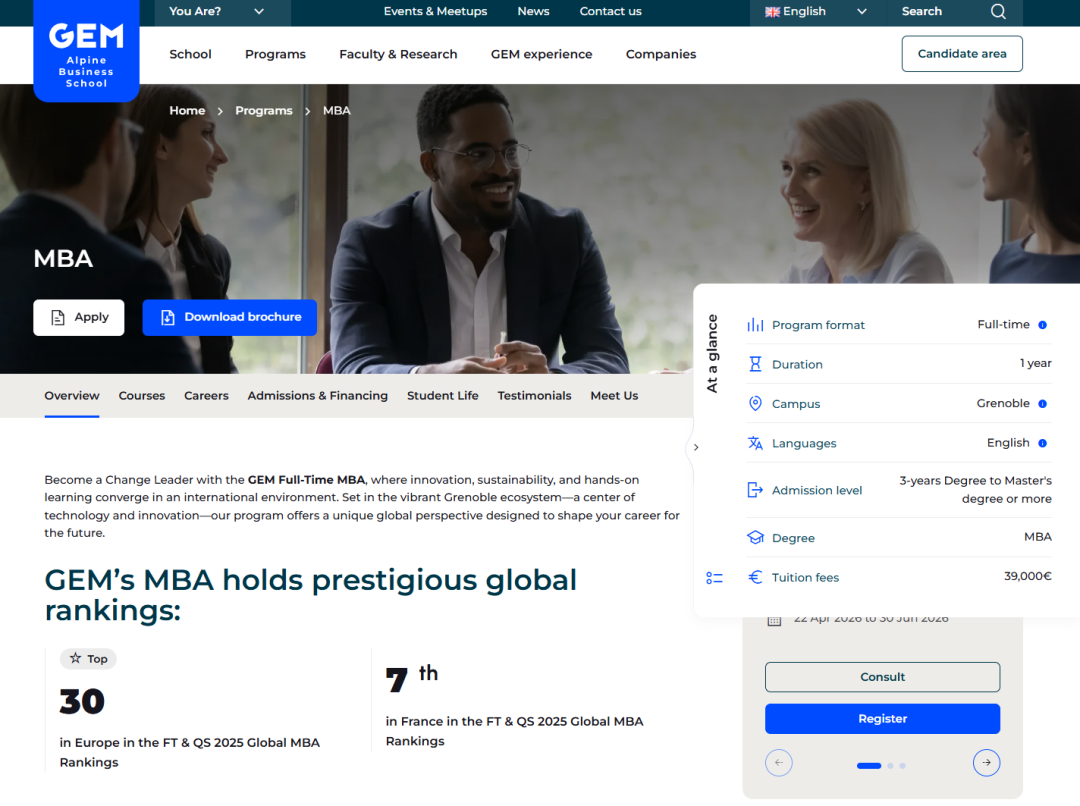The image size is (1080, 806).
Task: Click info icon next to Full-time
Action: 1042,325
